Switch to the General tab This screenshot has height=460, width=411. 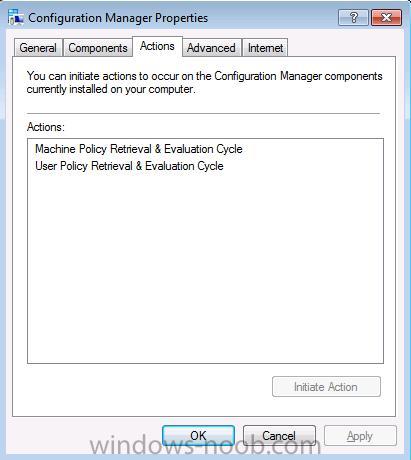[x=38, y=48]
